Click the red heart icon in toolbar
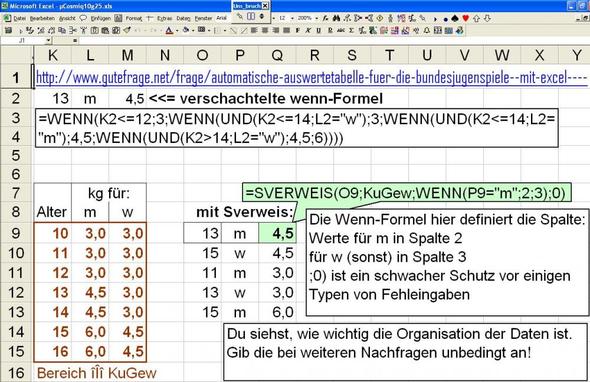The height and width of the screenshot is (382, 590). point(465,18)
